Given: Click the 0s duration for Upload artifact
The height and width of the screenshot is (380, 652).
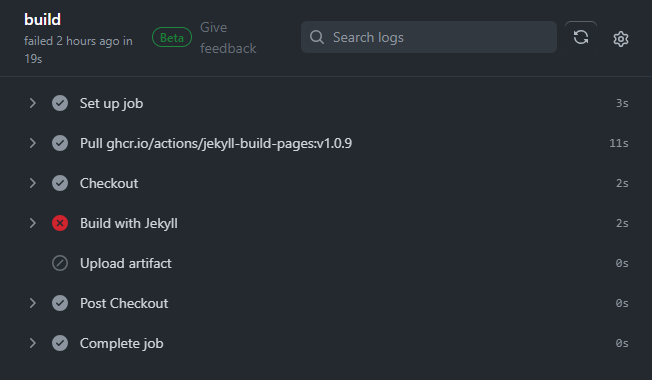Looking at the screenshot, I should 622,263.
